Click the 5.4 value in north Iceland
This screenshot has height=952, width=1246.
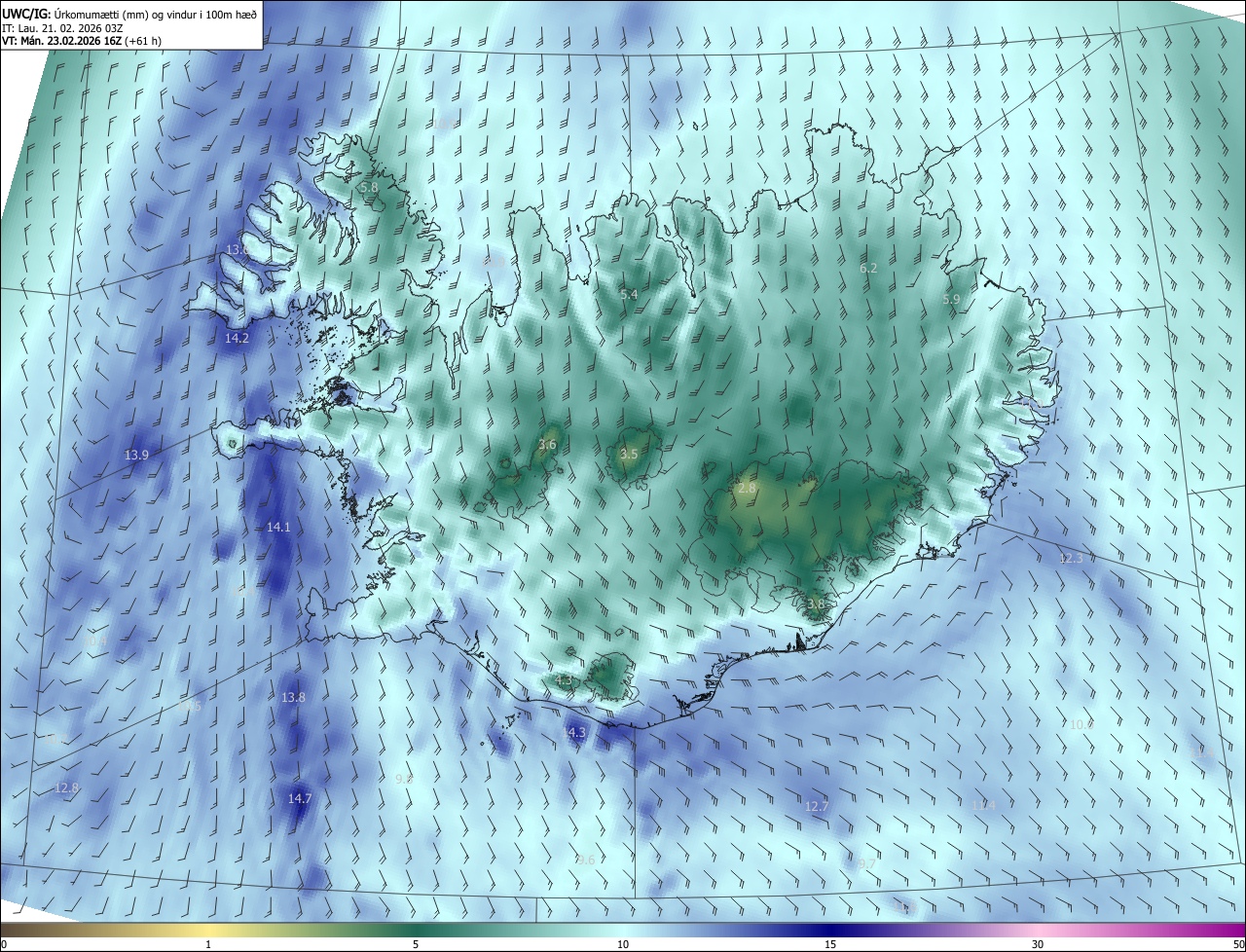click(x=629, y=294)
